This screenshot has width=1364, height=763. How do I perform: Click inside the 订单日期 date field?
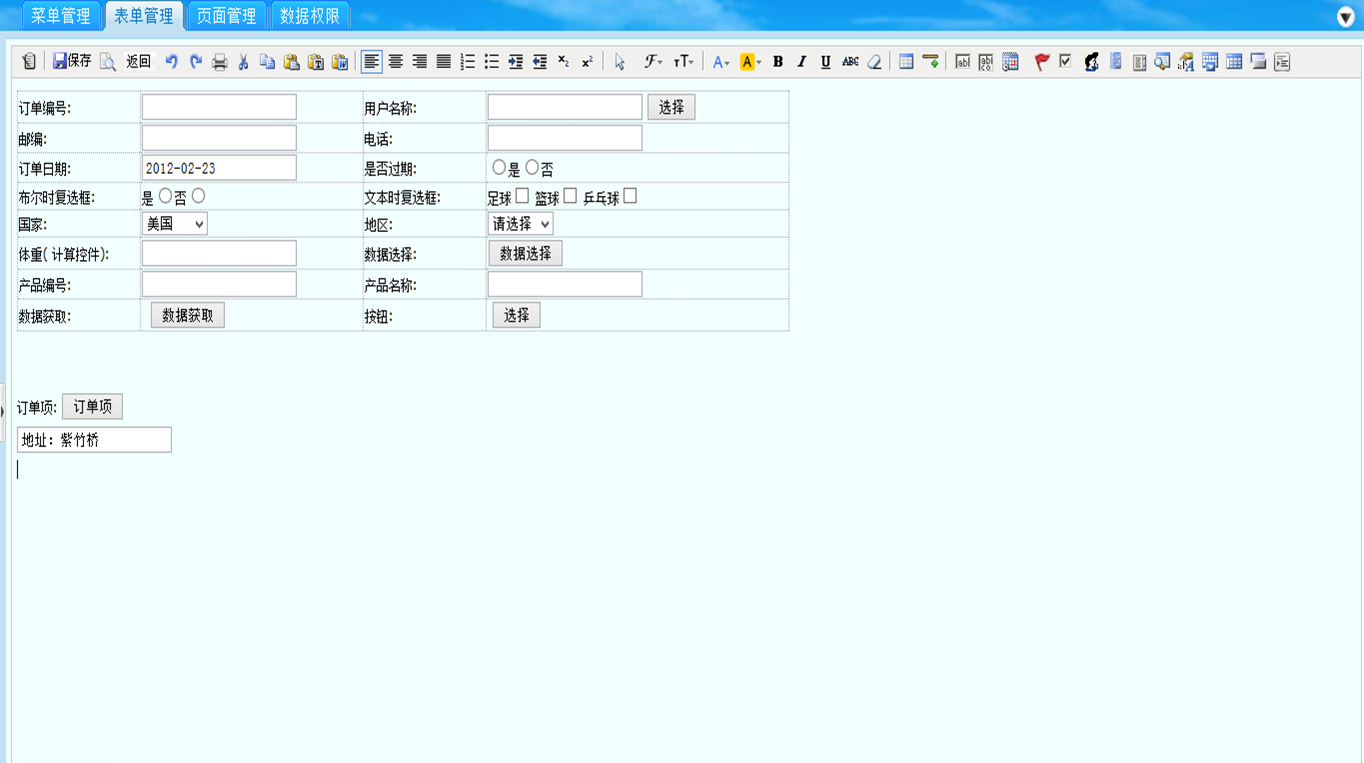218,167
